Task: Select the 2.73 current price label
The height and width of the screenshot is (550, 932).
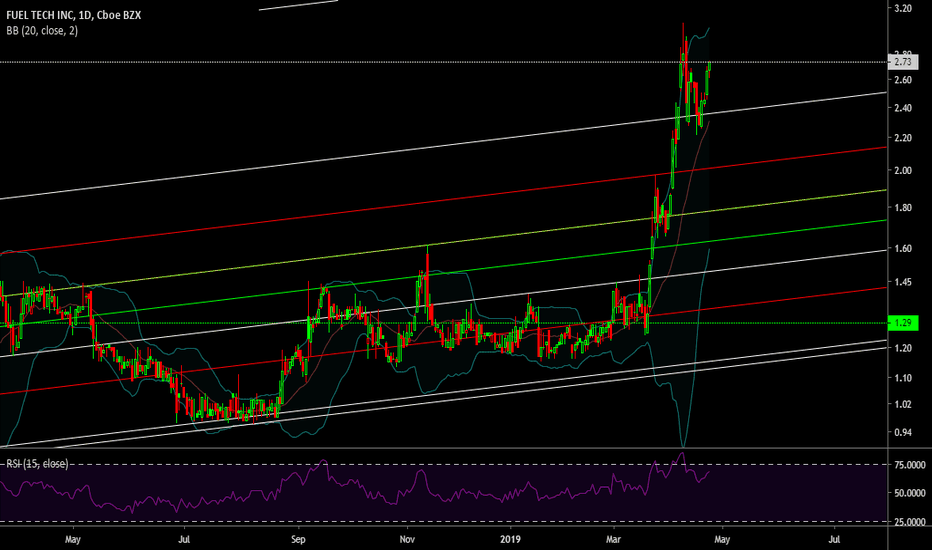Action: point(902,62)
